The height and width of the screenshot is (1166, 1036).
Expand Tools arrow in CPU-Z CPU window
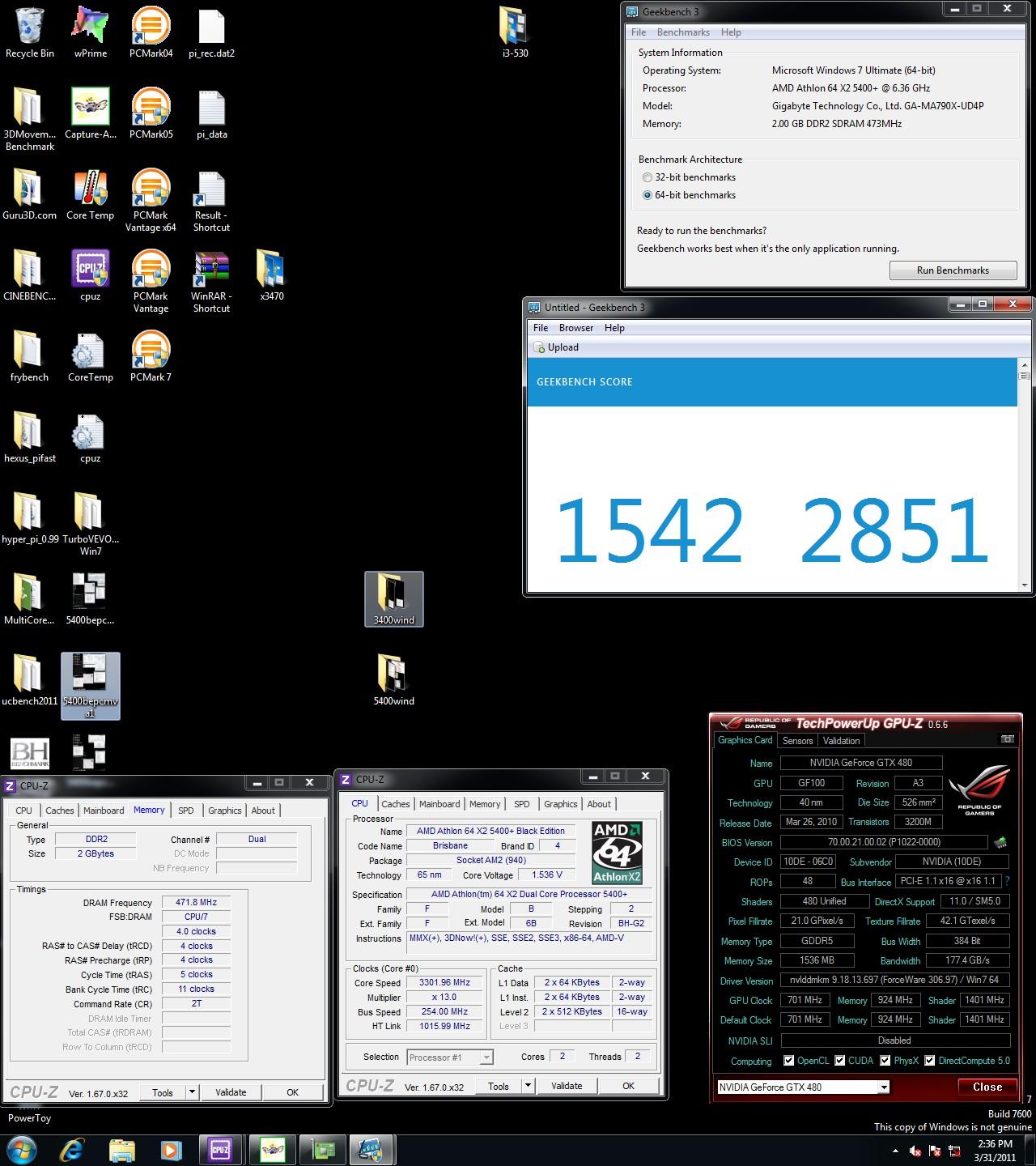click(x=528, y=1087)
